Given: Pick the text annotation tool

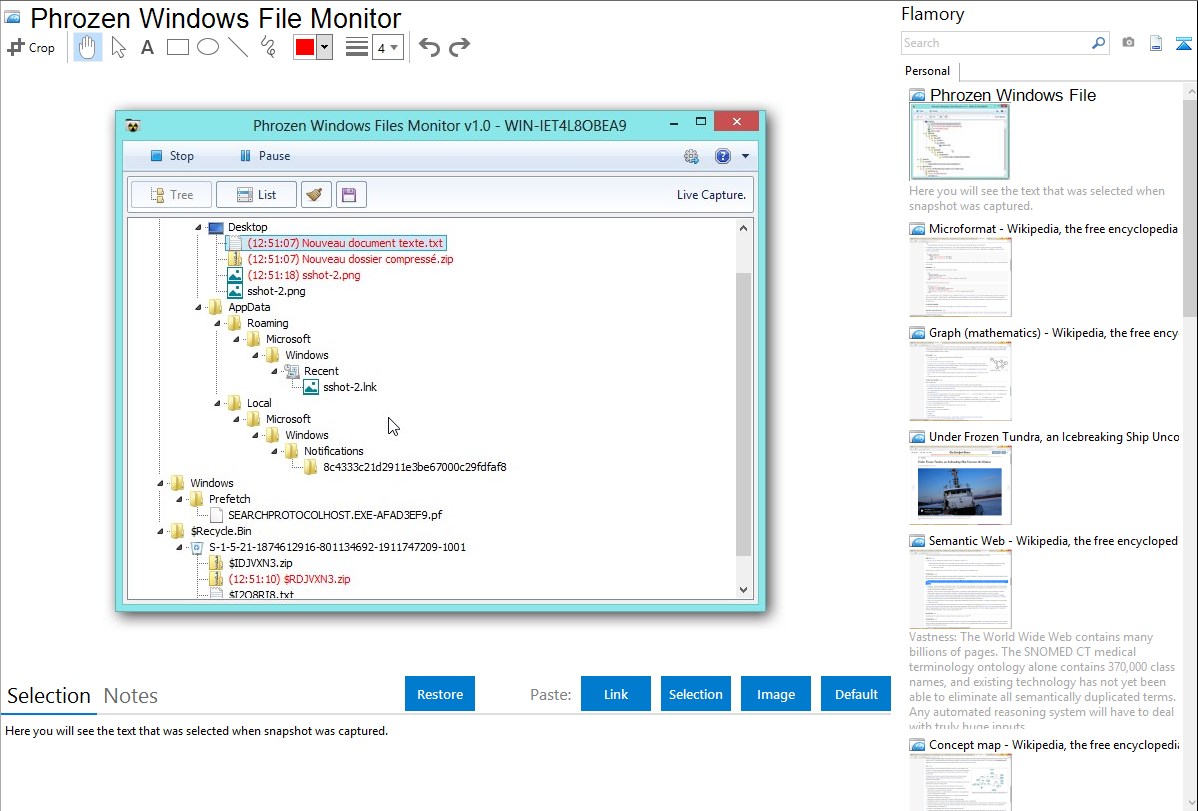Looking at the screenshot, I should tap(147, 47).
